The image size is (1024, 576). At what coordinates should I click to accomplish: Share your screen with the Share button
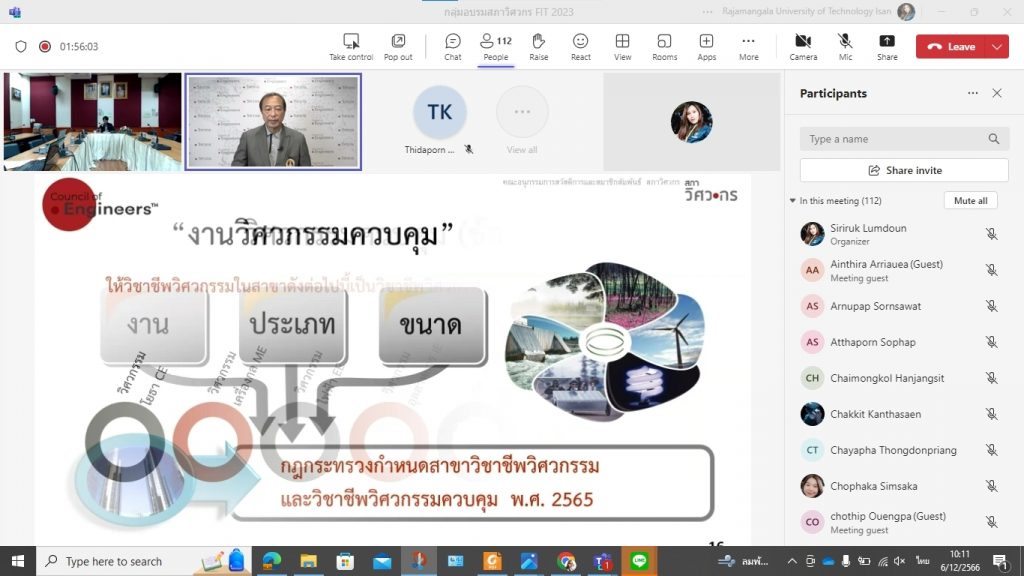(887, 46)
